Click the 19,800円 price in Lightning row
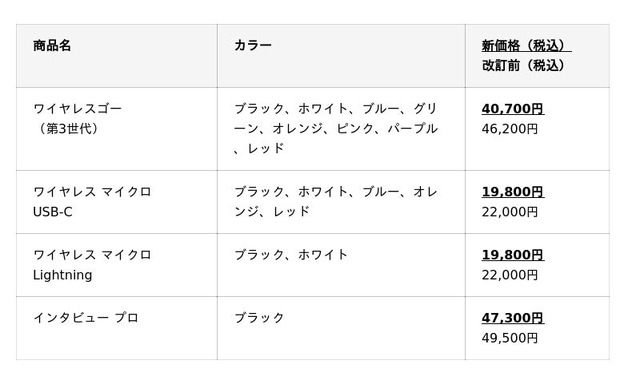Image resolution: width=640 pixels, height=384 pixels. tap(513, 255)
